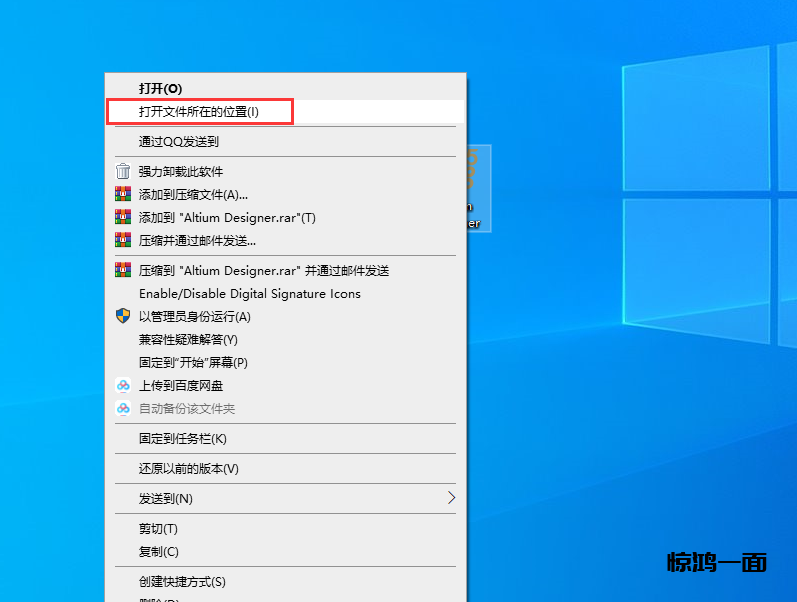Click WinRAR icon beside 添加到压缩文件(A)...

coord(123,194)
